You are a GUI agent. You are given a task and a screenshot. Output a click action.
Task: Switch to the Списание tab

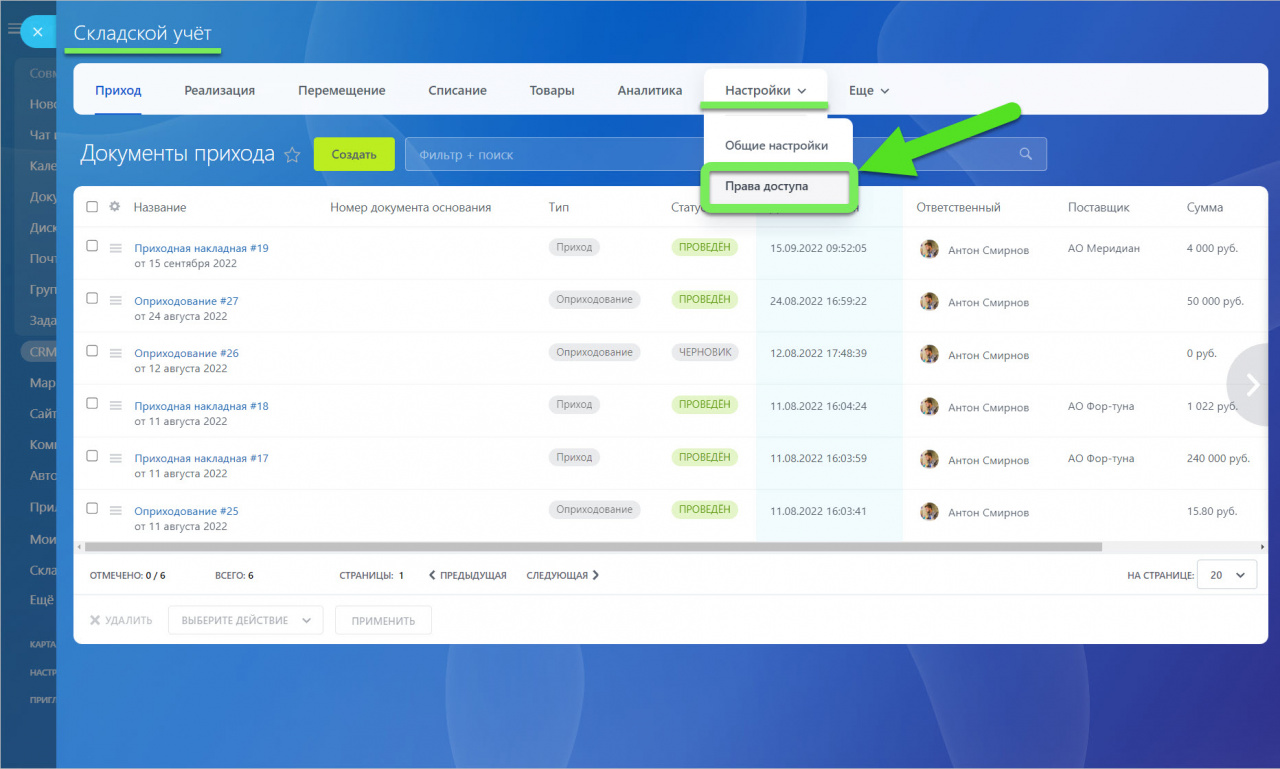pos(457,90)
